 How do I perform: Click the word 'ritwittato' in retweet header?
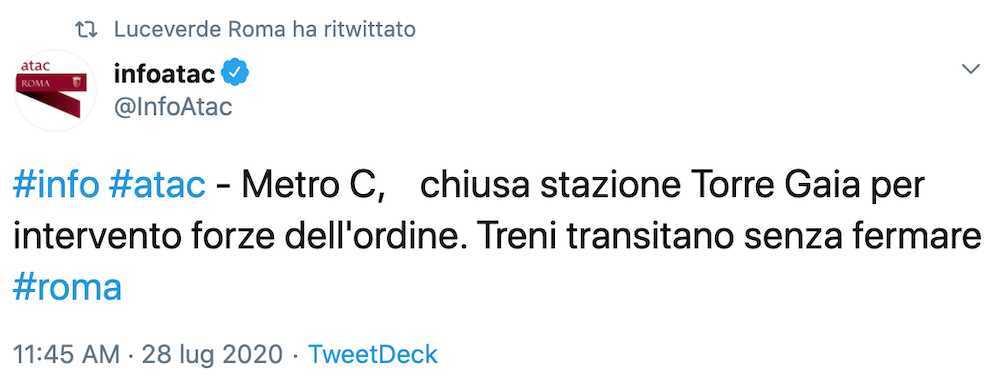click(370, 29)
